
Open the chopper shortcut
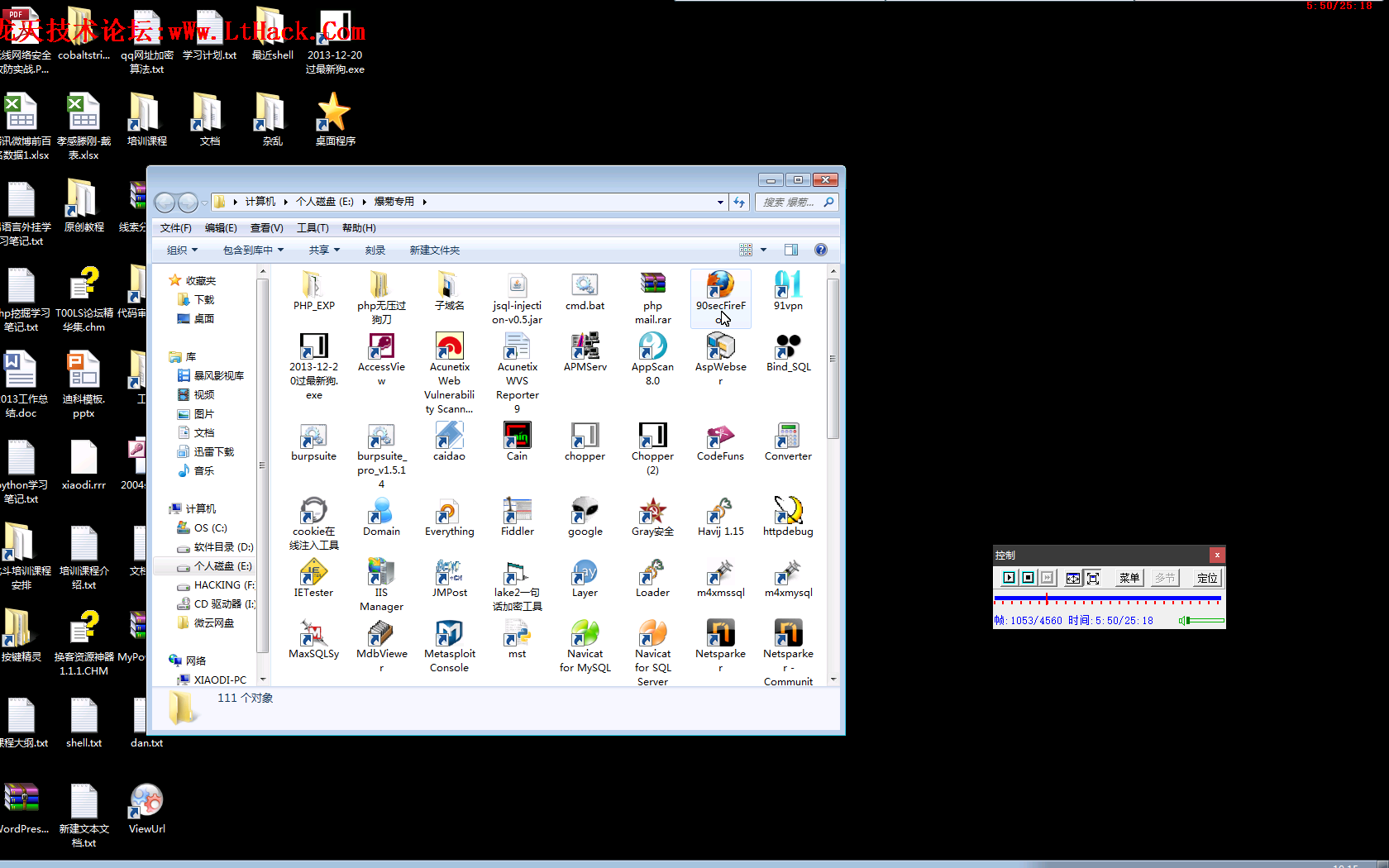click(585, 442)
